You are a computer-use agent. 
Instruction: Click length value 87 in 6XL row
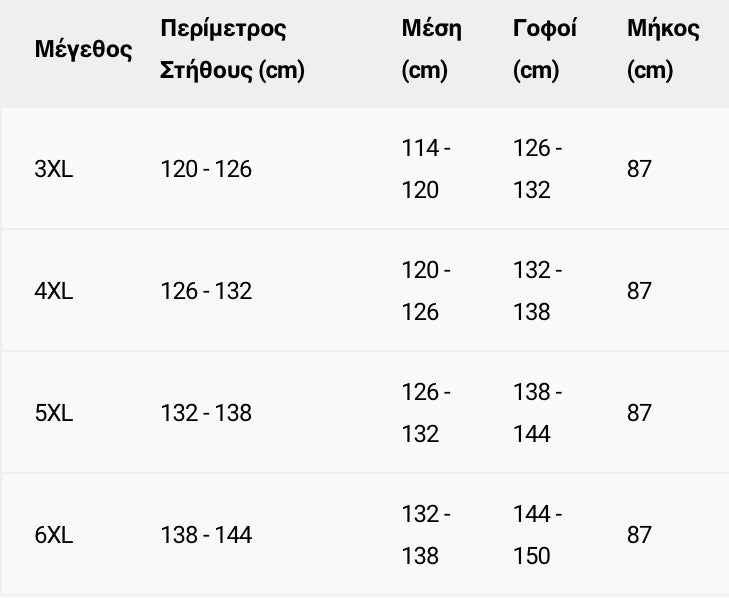click(639, 535)
